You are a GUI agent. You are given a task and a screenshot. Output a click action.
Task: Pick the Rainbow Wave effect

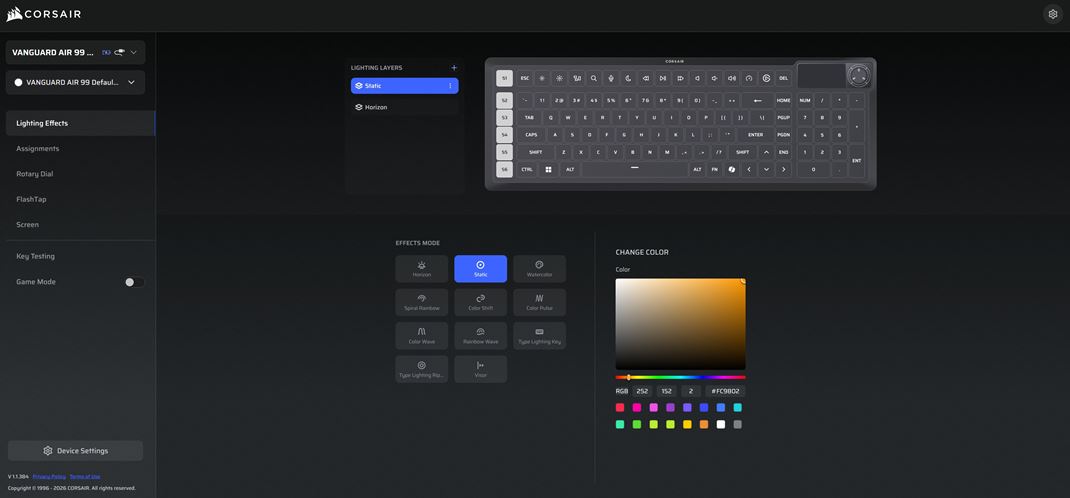(480, 335)
